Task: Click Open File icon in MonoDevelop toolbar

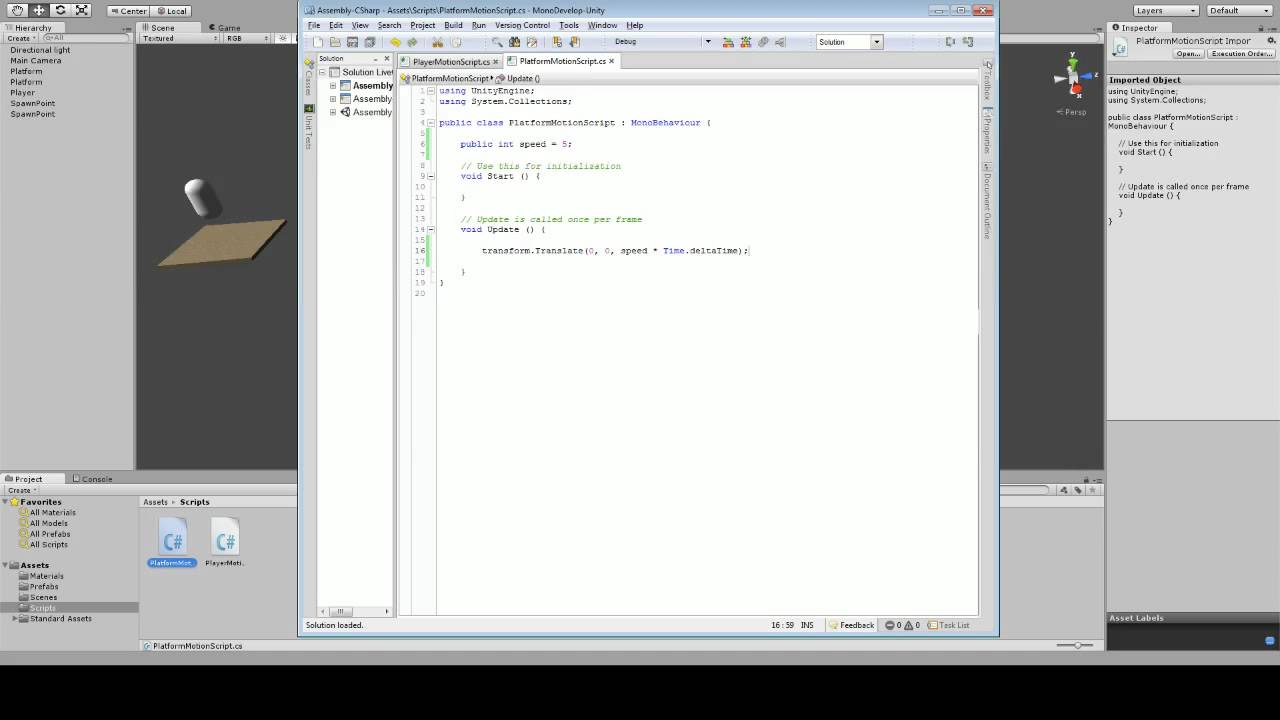Action: pyautogui.click(x=335, y=42)
